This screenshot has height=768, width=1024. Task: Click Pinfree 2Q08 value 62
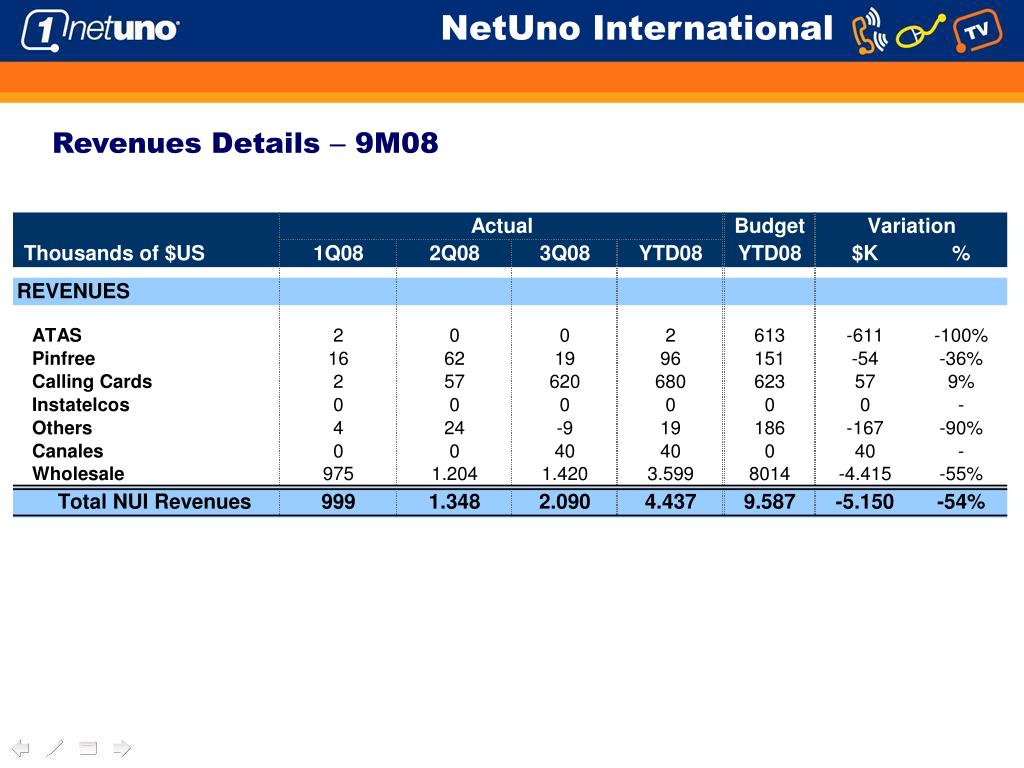454,359
